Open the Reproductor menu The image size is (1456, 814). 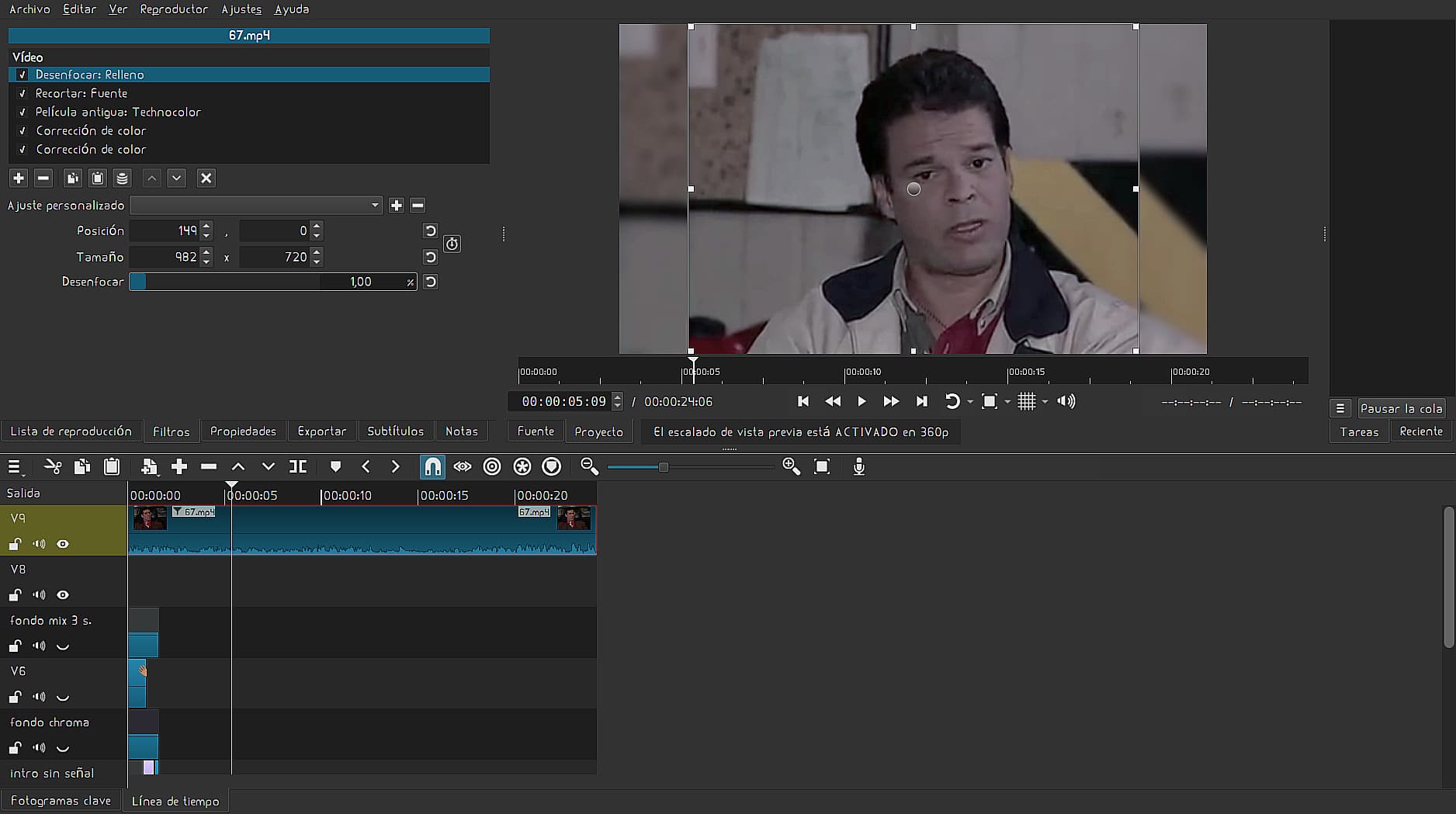tap(174, 9)
